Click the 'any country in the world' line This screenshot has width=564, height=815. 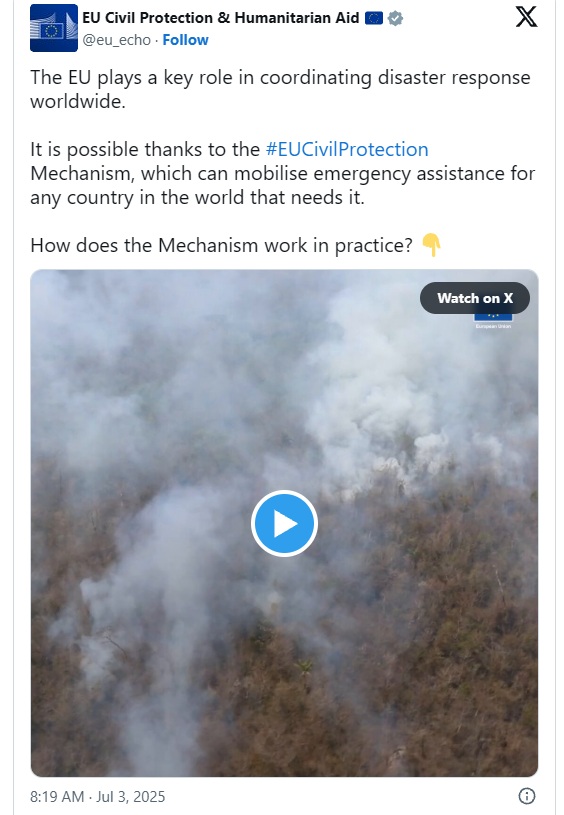pyautogui.click(x=198, y=198)
